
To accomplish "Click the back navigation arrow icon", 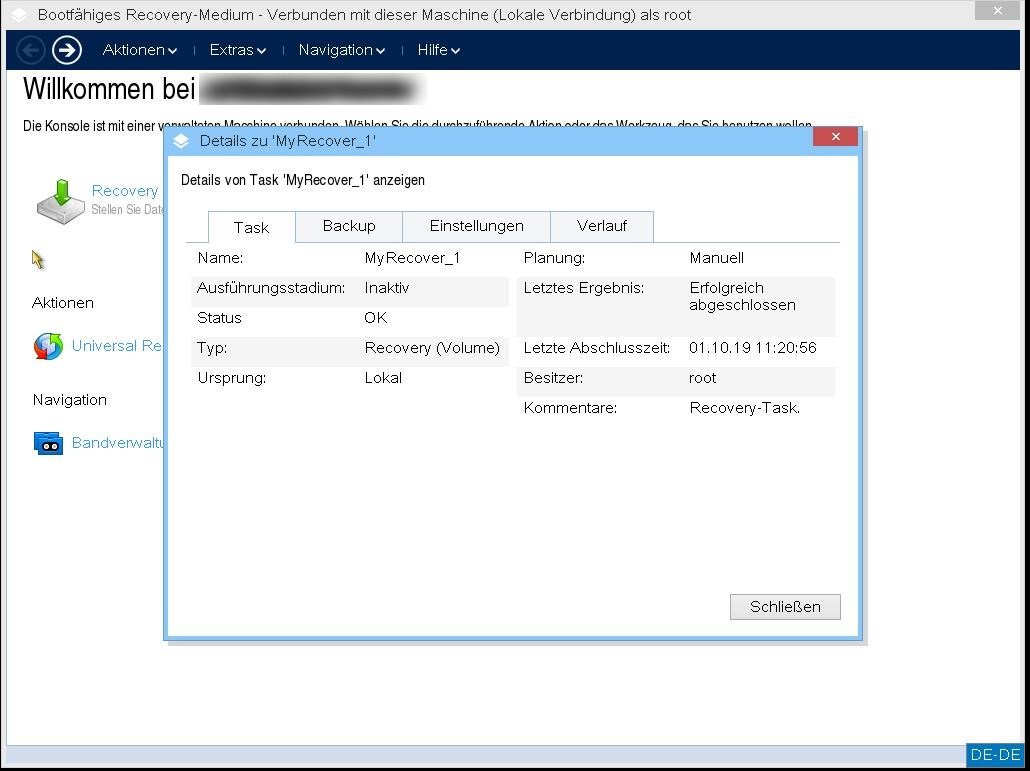I will [x=31, y=49].
